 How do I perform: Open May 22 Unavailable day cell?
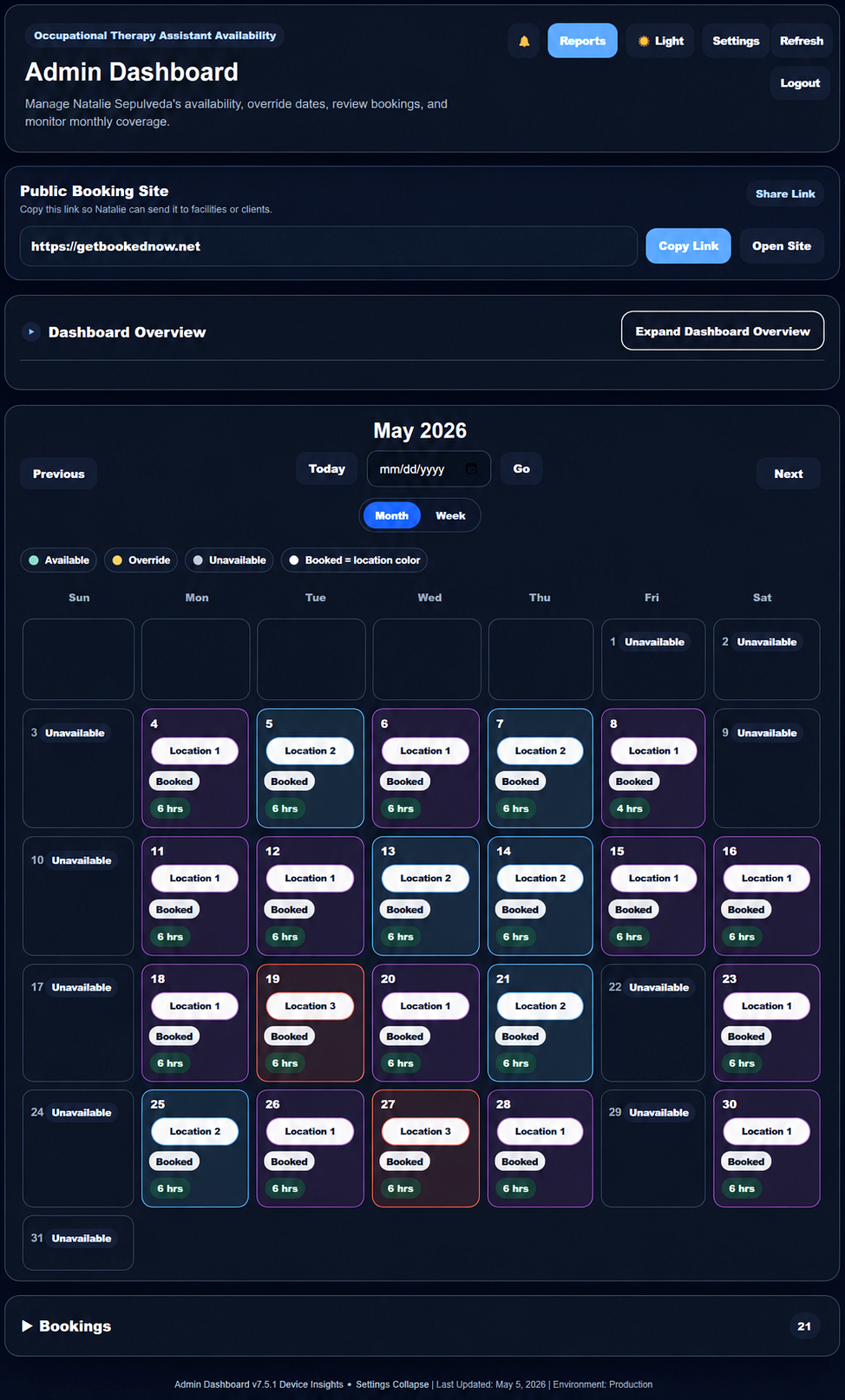653,1023
